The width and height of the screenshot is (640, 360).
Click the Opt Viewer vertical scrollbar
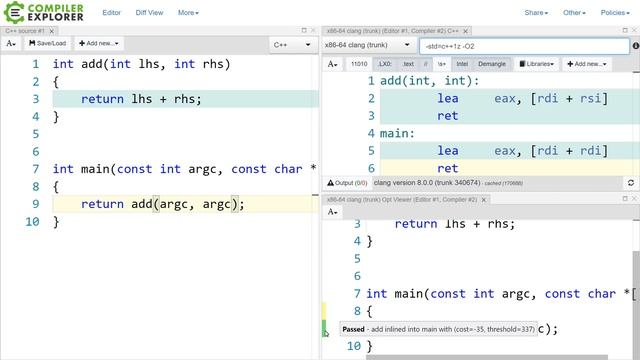point(636,304)
